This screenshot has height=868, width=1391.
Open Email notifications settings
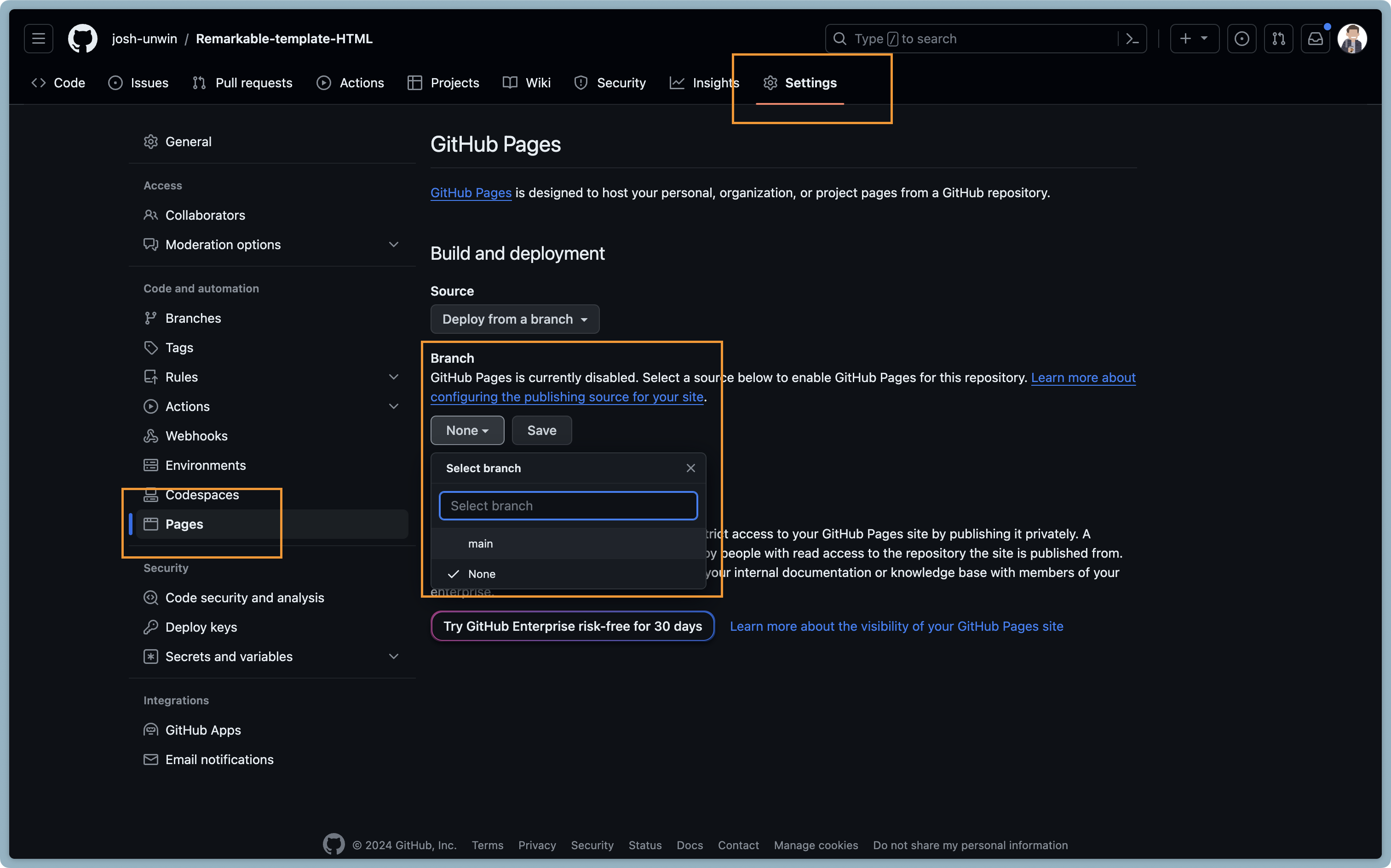click(x=272, y=759)
